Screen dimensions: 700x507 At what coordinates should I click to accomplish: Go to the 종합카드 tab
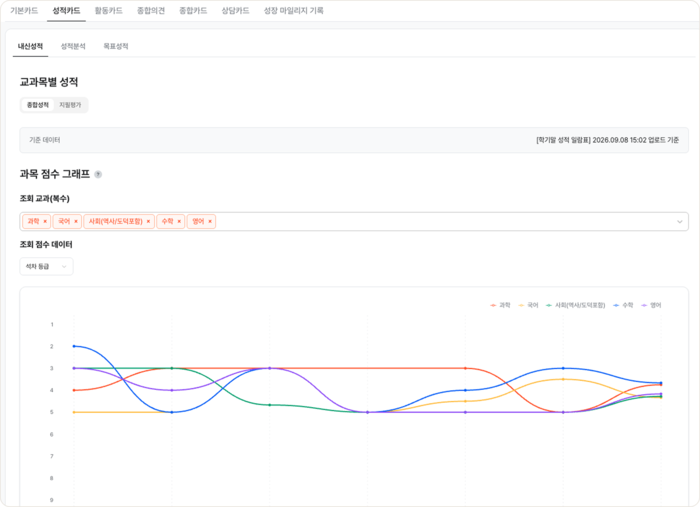[x=193, y=11]
